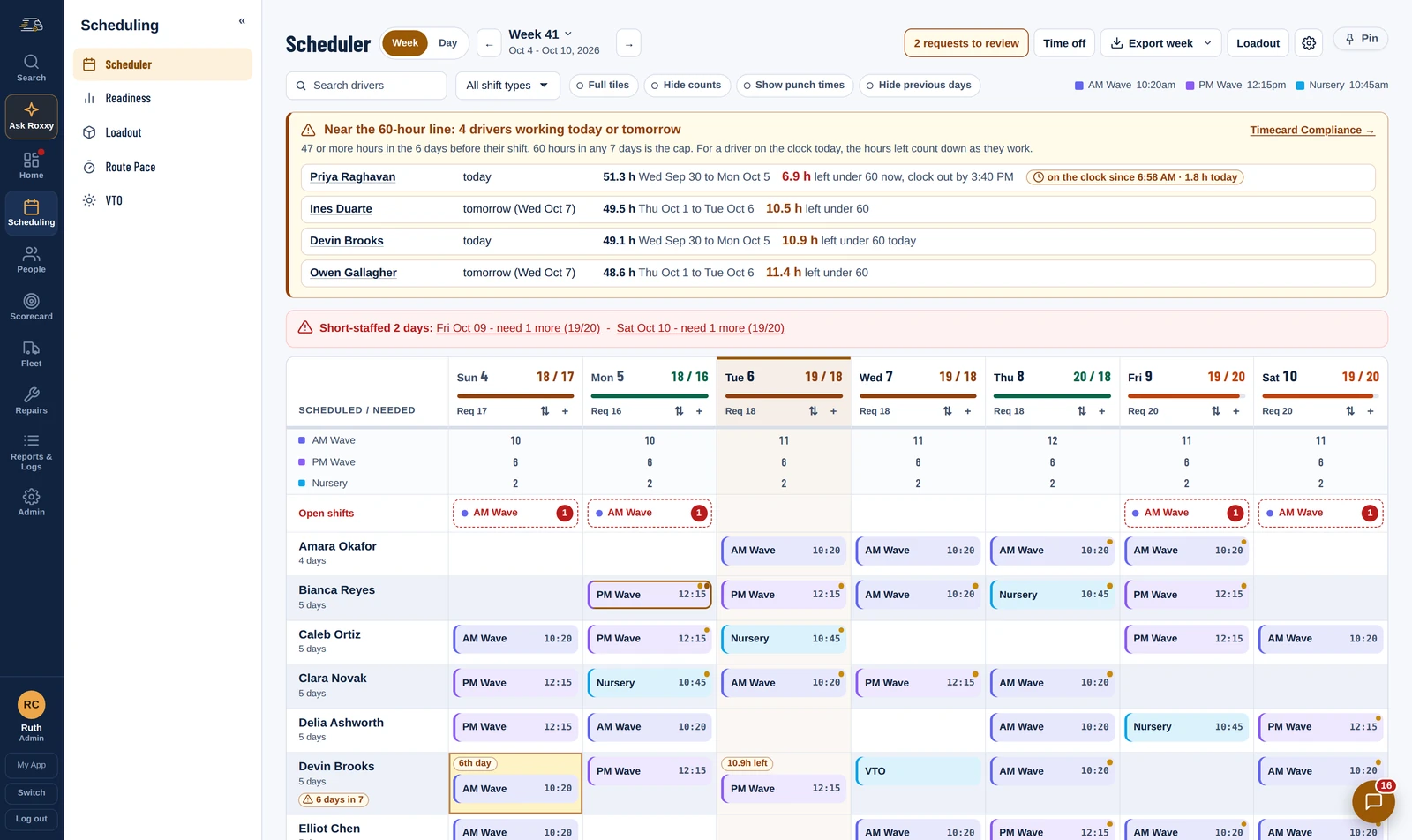Open Ines Duarte driver link
Image resolution: width=1412 pixels, height=840 pixels.
point(341,209)
